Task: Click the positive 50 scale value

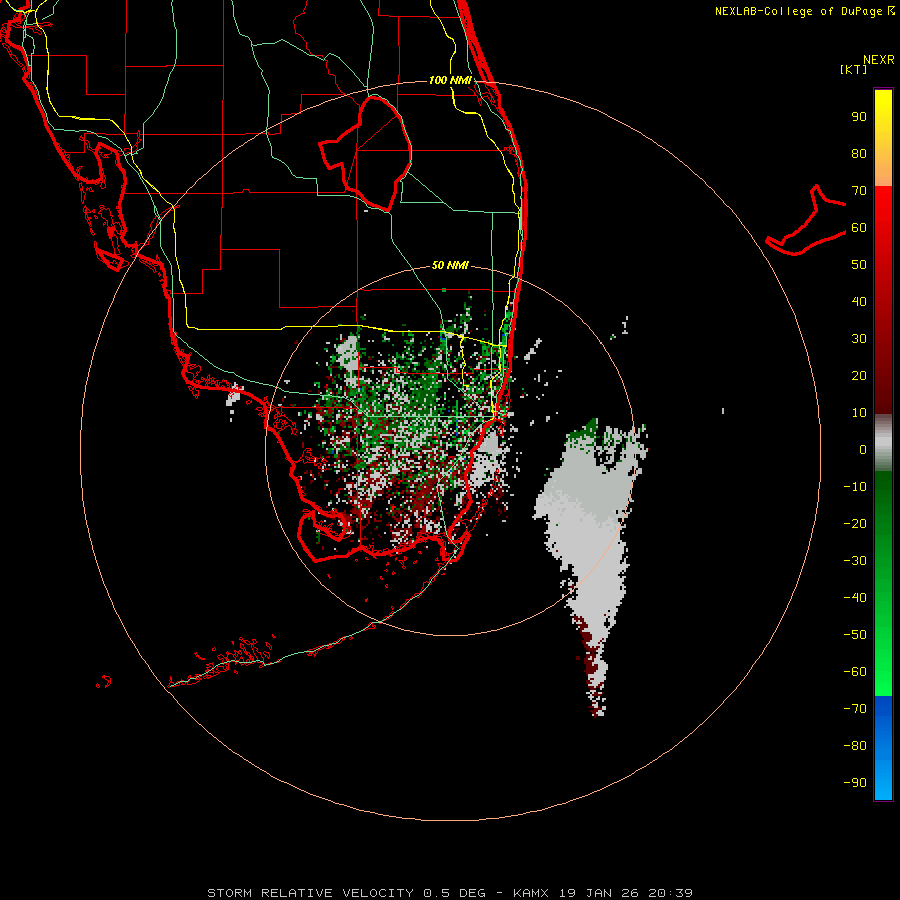Action: tap(859, 265)
